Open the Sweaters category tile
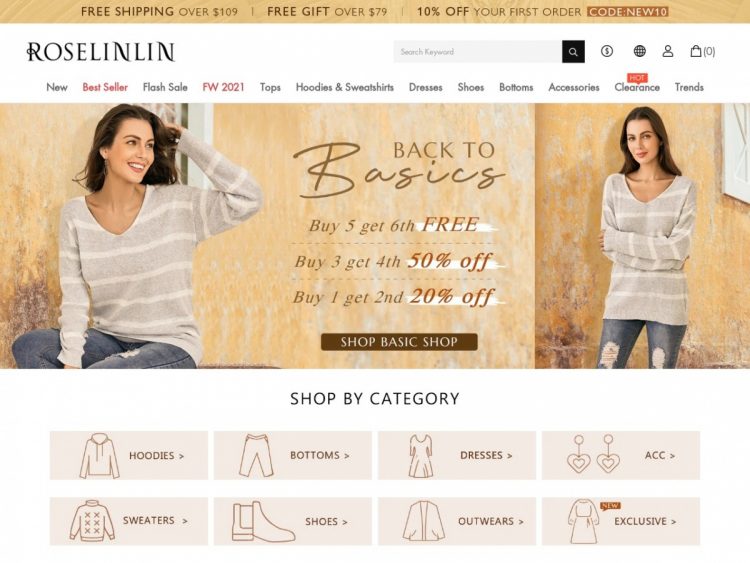The height and width of the screenshot is (563, 750). pyautogui.click(x=129, y=521)
